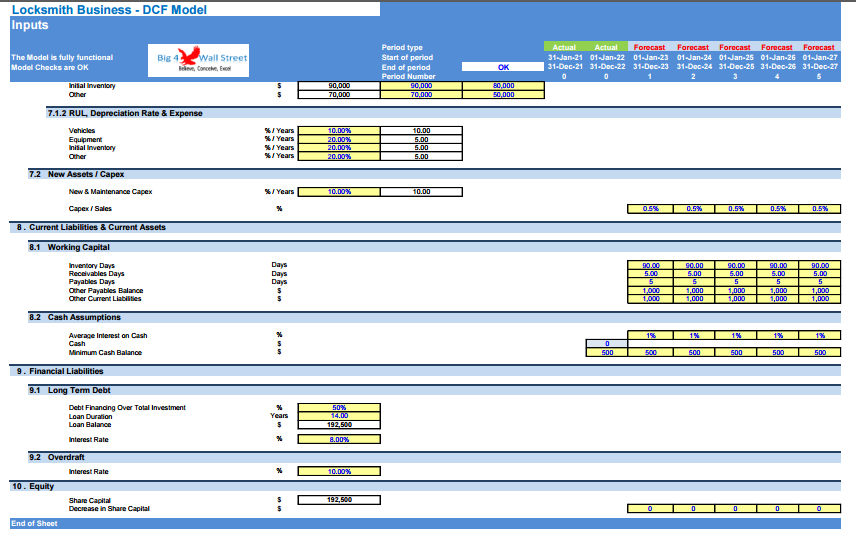This screenshot has height=541, width=856.
Task: Select Decrease in Share Capital for period 2
Action: [x=693, y=508]
